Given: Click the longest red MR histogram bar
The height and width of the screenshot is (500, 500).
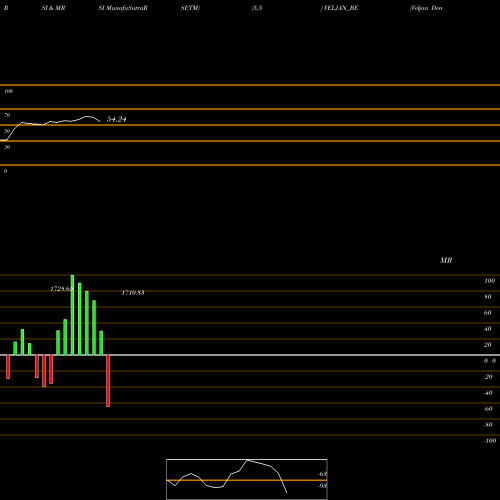Looking at the screenshot, I should point(108,381).
